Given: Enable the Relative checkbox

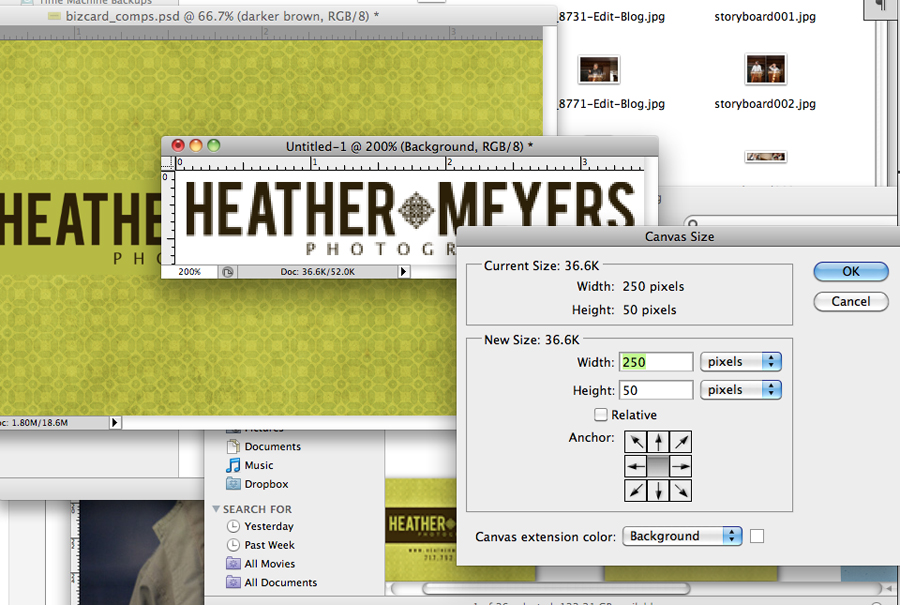Looking at the screenshot, I should point(600,414).
